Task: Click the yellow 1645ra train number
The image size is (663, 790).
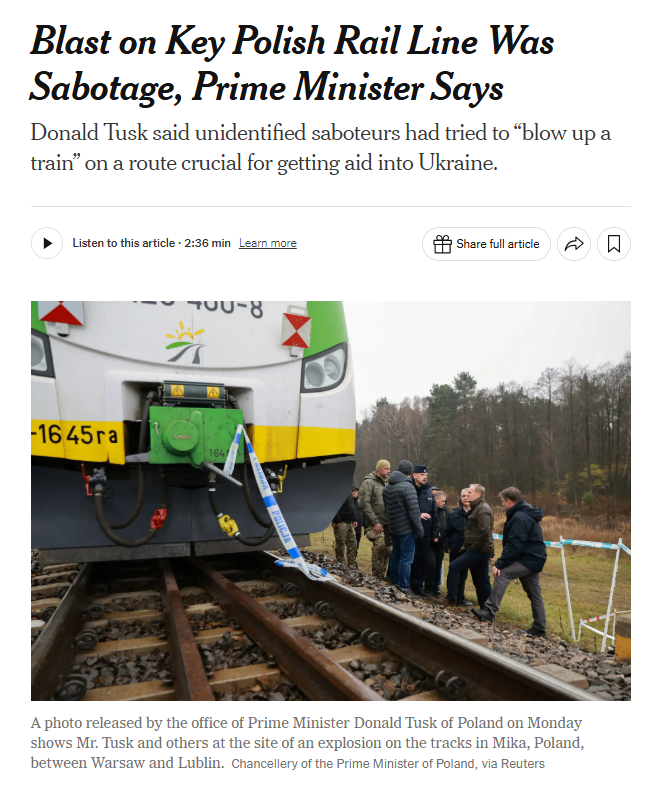Action: pos(76,434)
